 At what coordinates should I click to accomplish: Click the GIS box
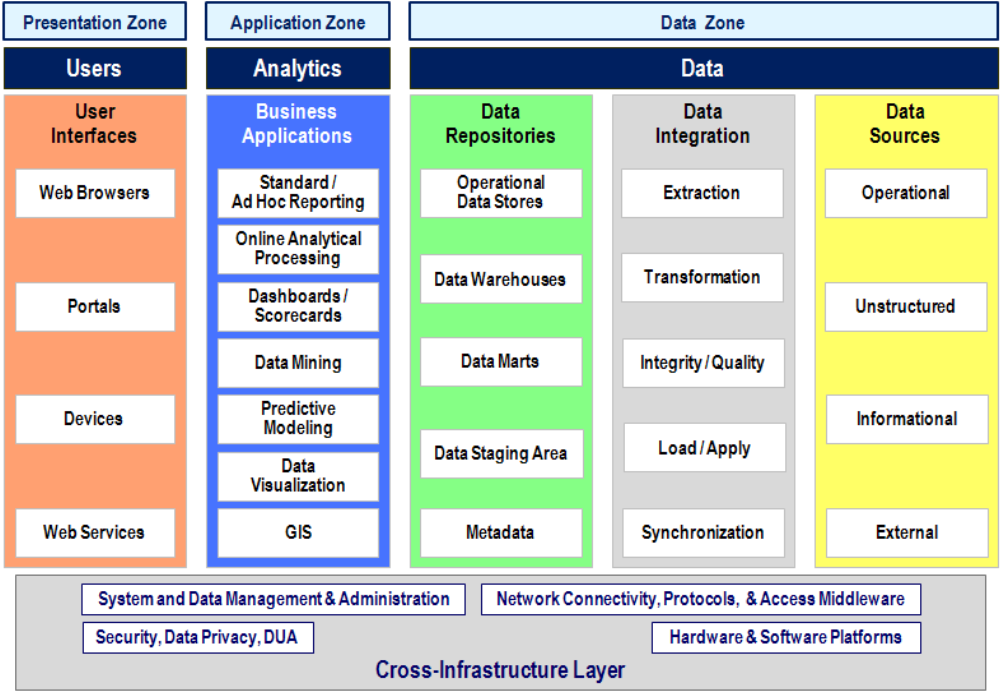click(x=298, y=533)
